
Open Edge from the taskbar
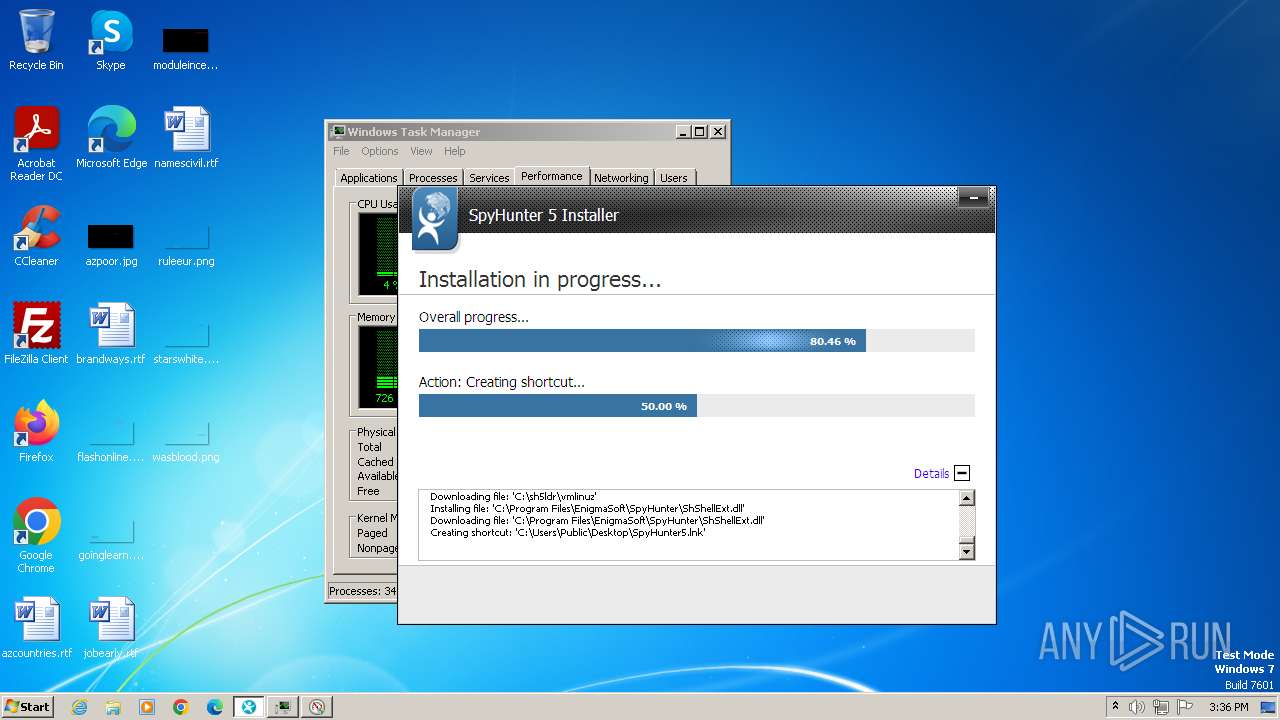pyautogui.click(x=215, y=707)
